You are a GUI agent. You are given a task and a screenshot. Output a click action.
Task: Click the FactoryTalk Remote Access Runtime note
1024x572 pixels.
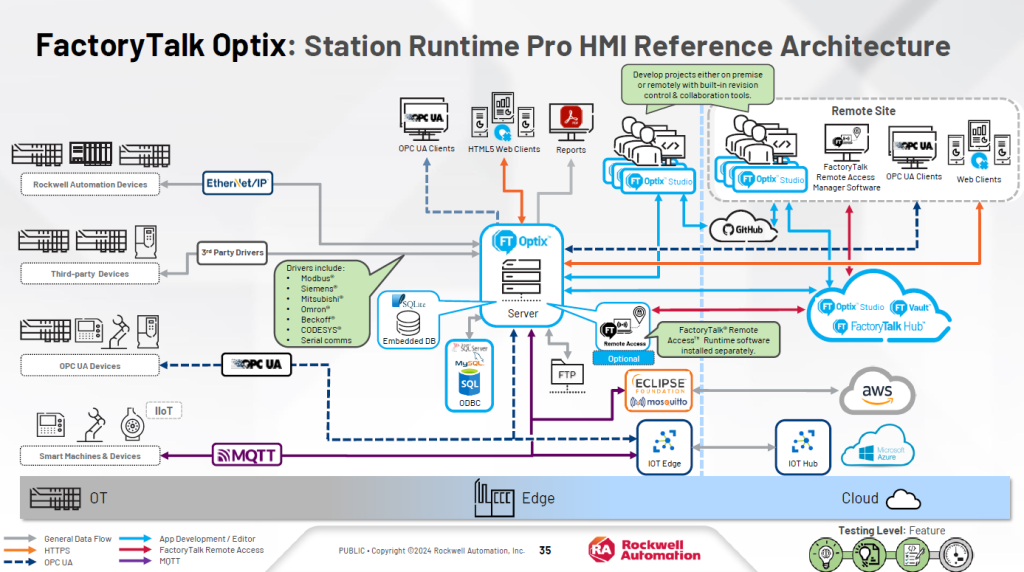(x=718, y=340)
